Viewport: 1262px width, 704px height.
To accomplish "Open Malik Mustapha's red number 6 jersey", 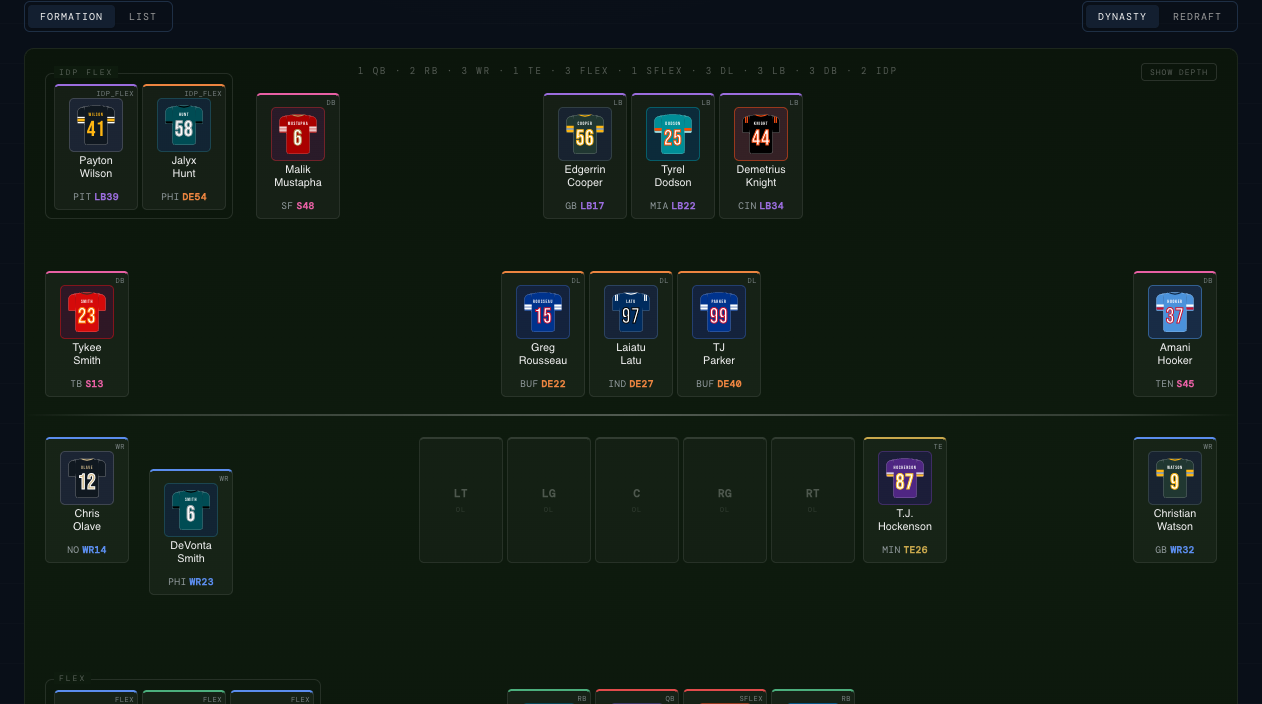I will [298, 134].
